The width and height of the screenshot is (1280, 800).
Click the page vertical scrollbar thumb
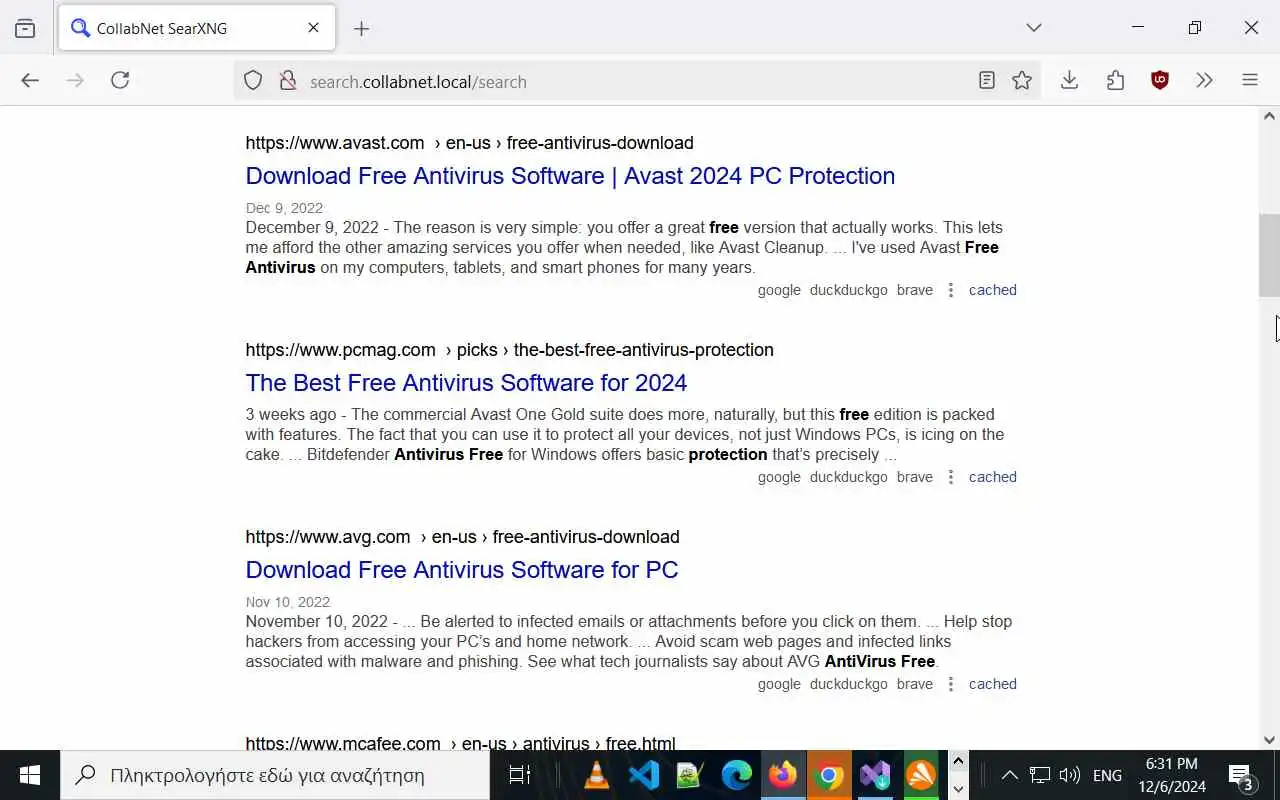point(1269,255)
